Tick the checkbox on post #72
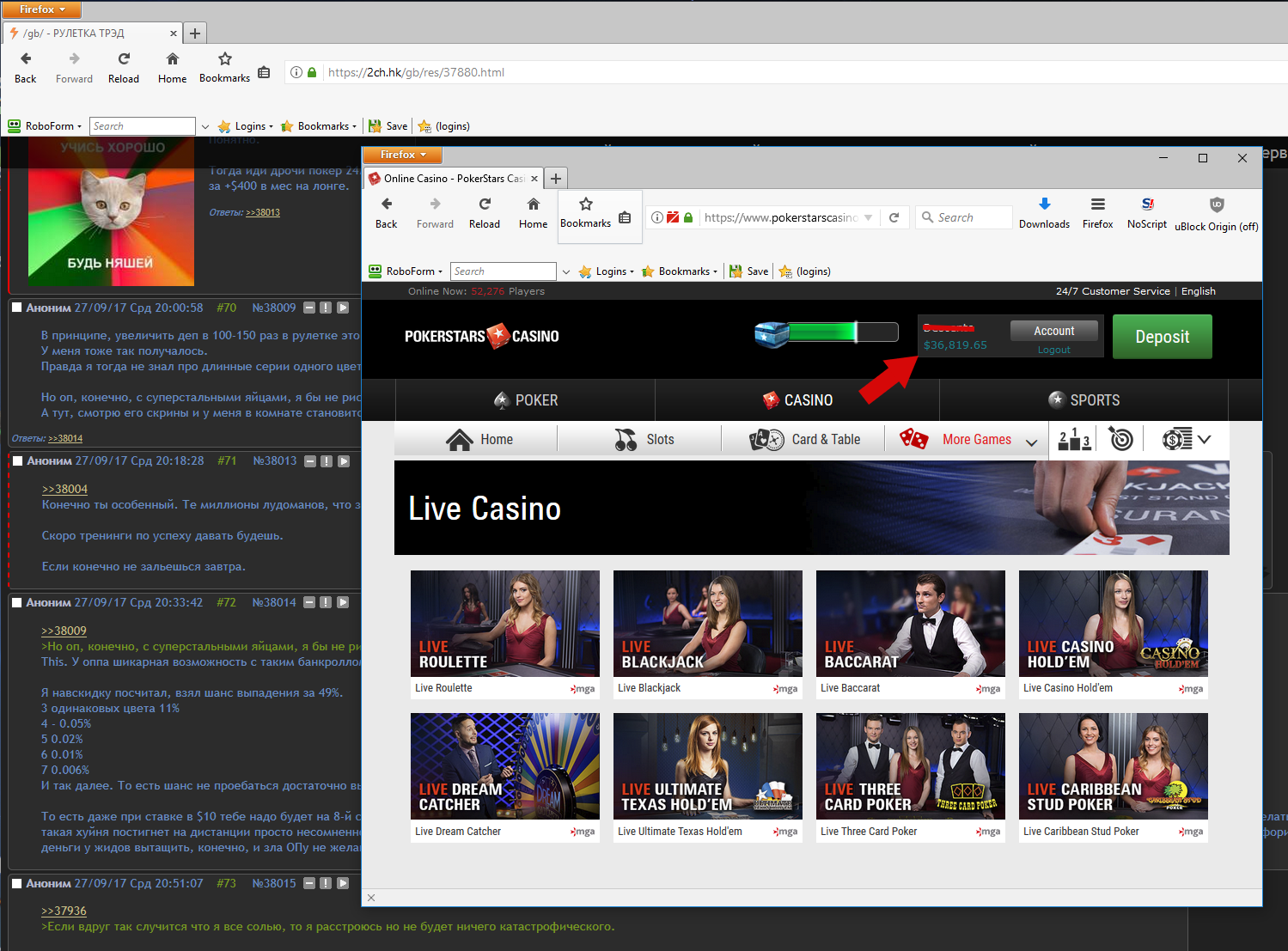The width and height of the screenshot is (1288, 951). [16, 603]
